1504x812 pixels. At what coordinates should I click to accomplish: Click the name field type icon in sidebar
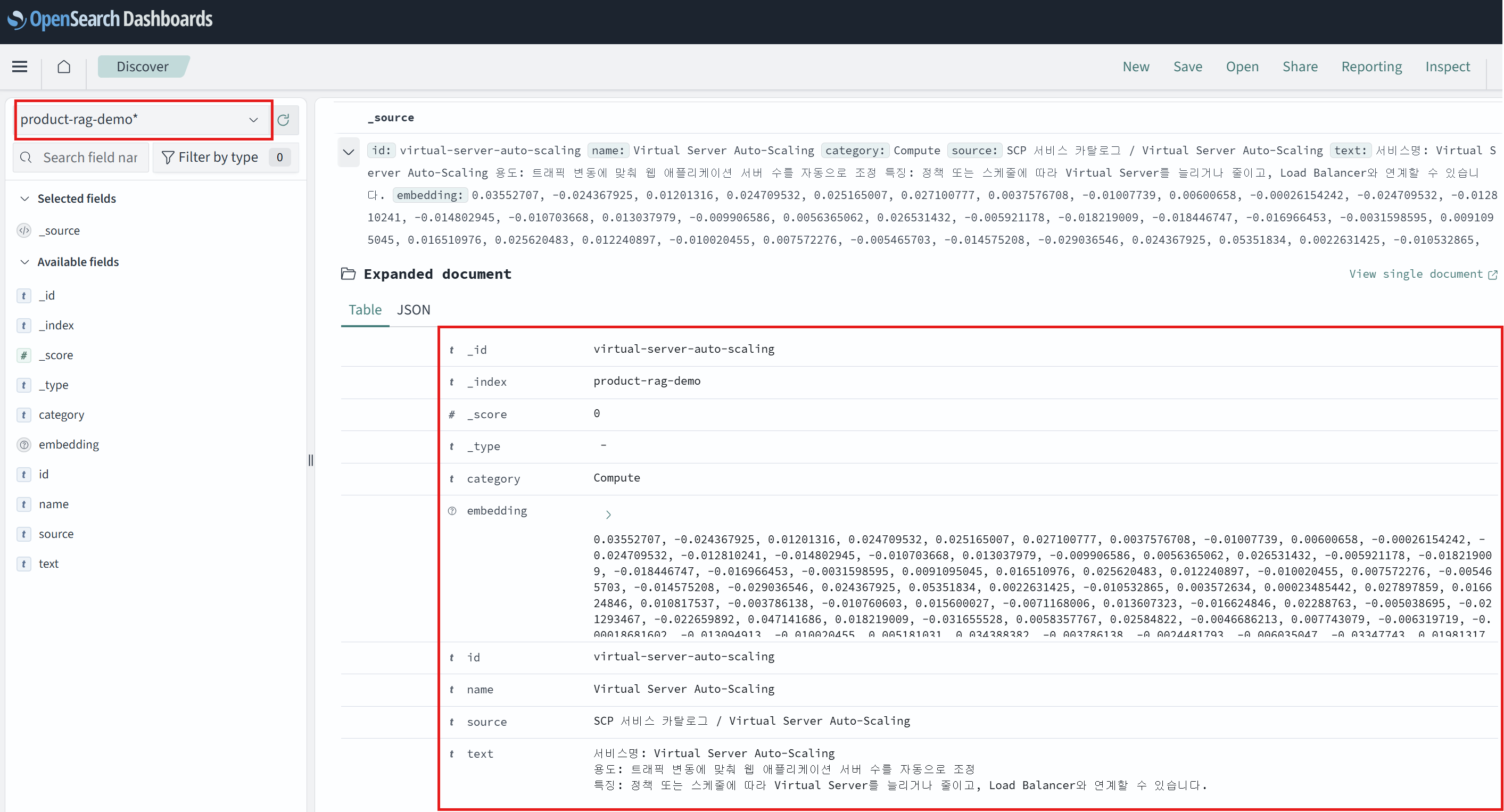24,504
